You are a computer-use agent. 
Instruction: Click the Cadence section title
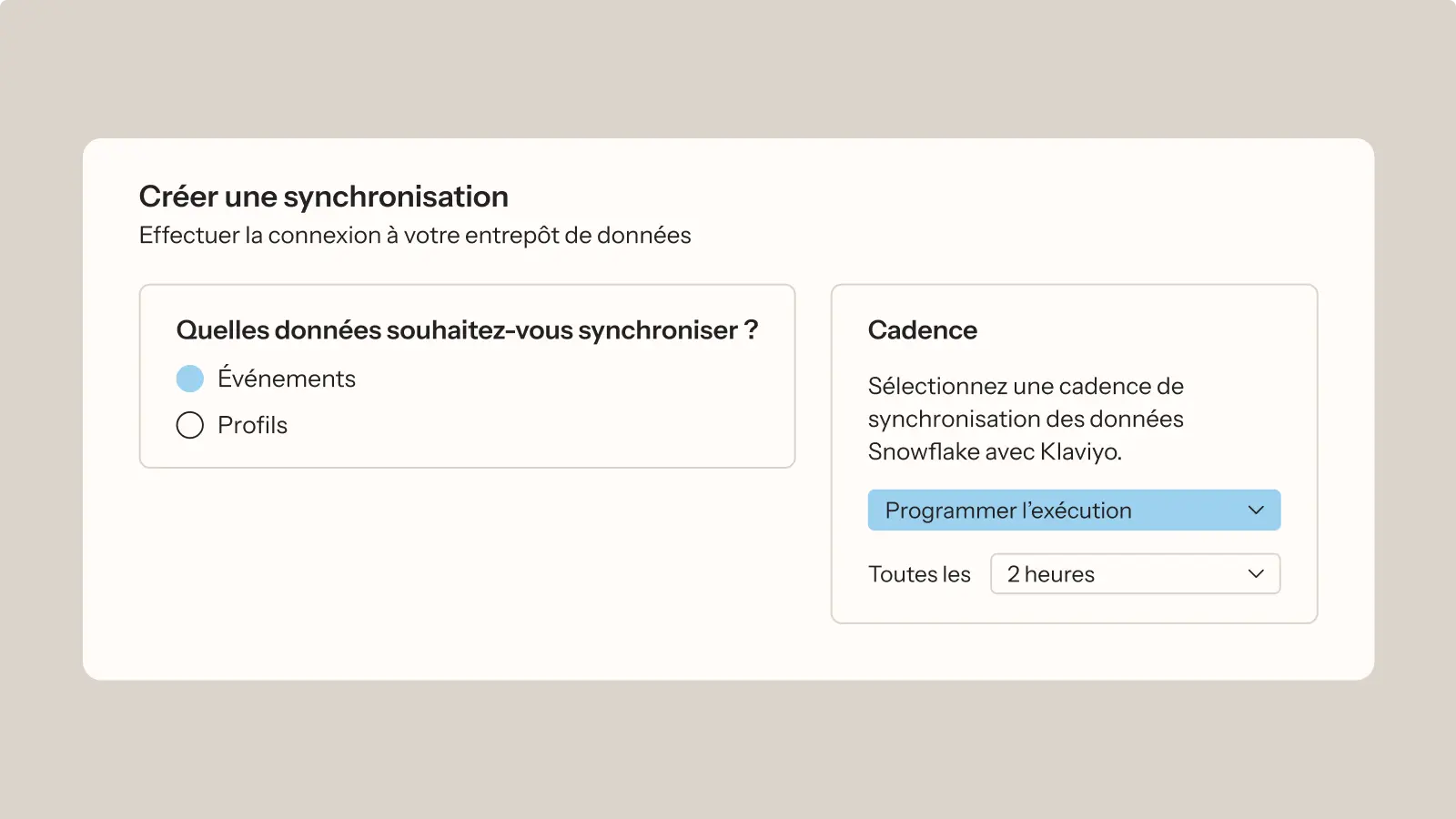[922, 329]
